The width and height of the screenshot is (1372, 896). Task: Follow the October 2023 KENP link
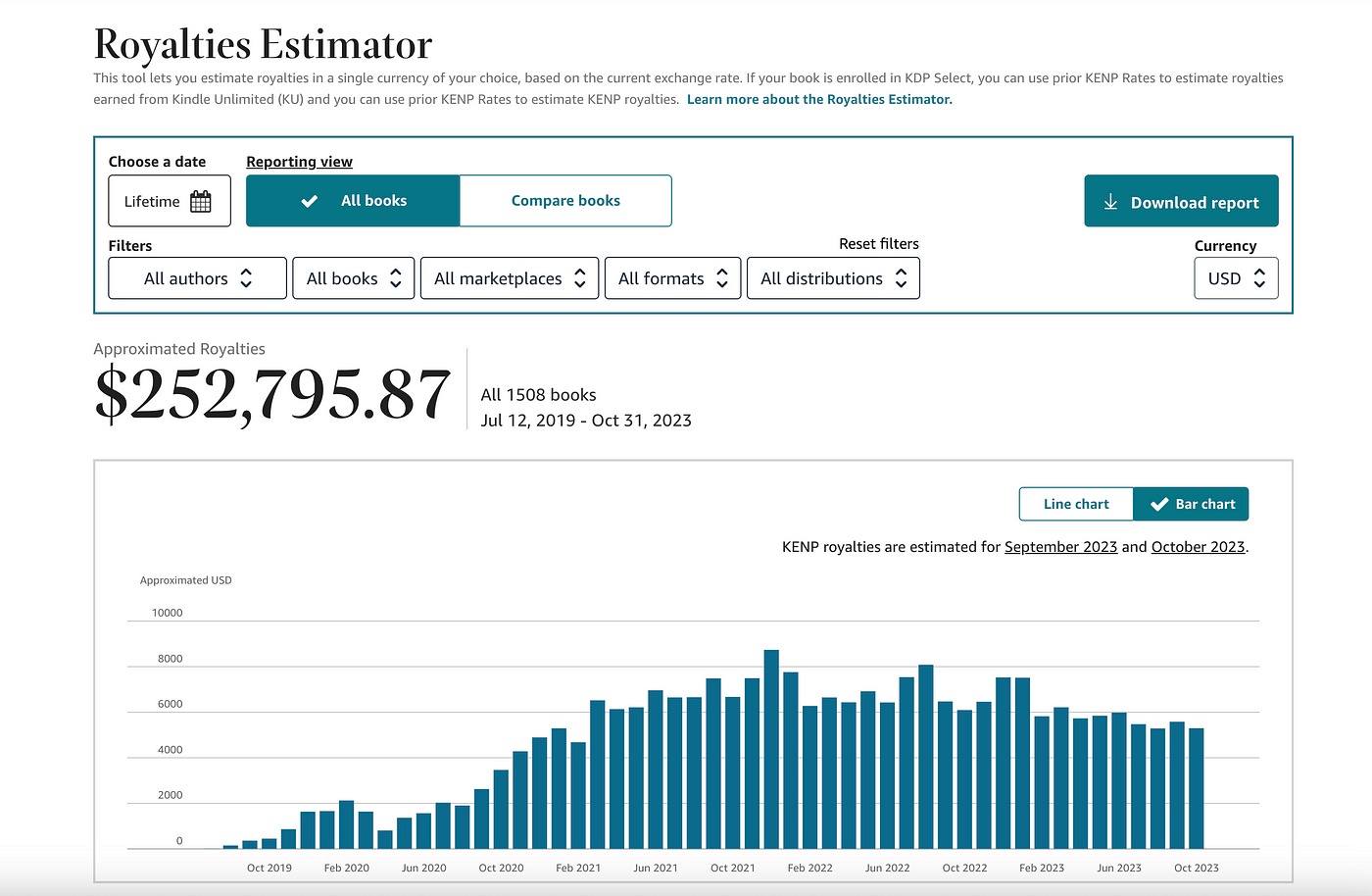click(x=1198, y=547)
